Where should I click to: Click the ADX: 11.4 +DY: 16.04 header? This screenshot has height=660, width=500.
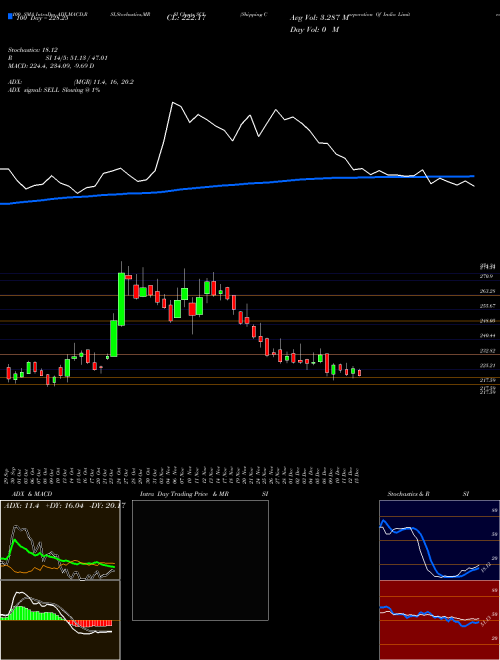[64, 506]
